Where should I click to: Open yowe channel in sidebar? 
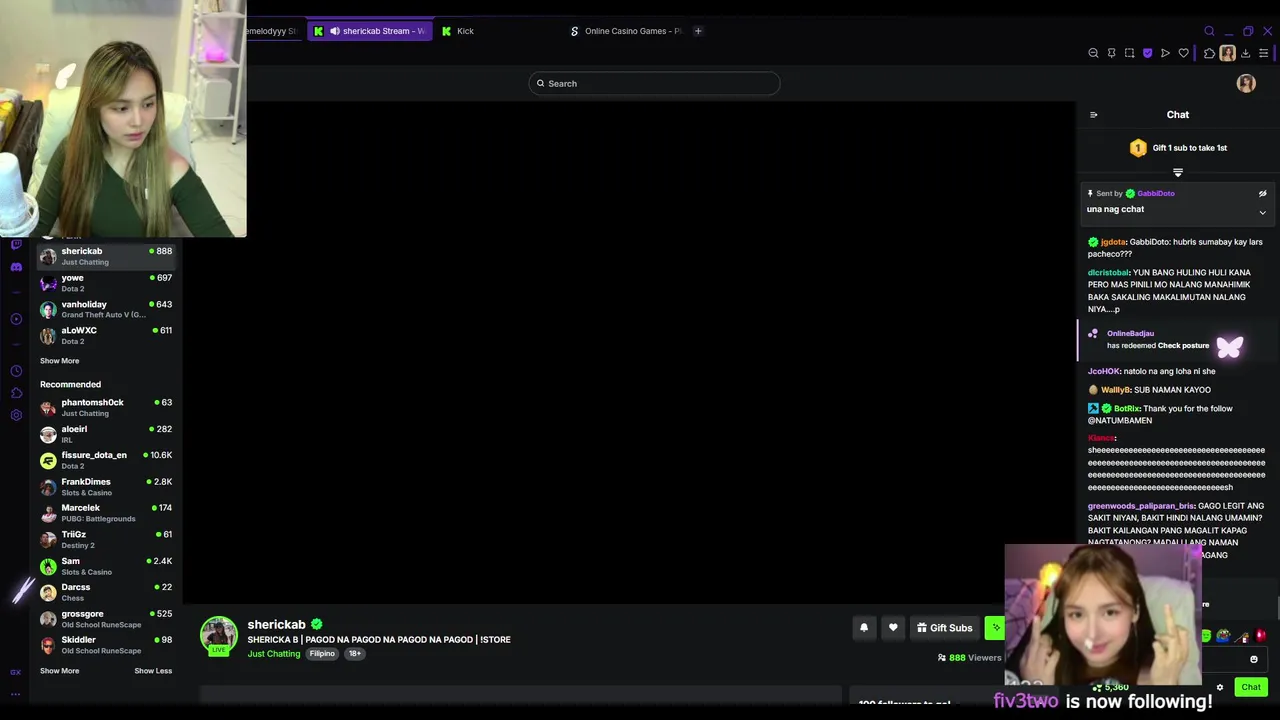pyautogui.click(x=106, y=283)
